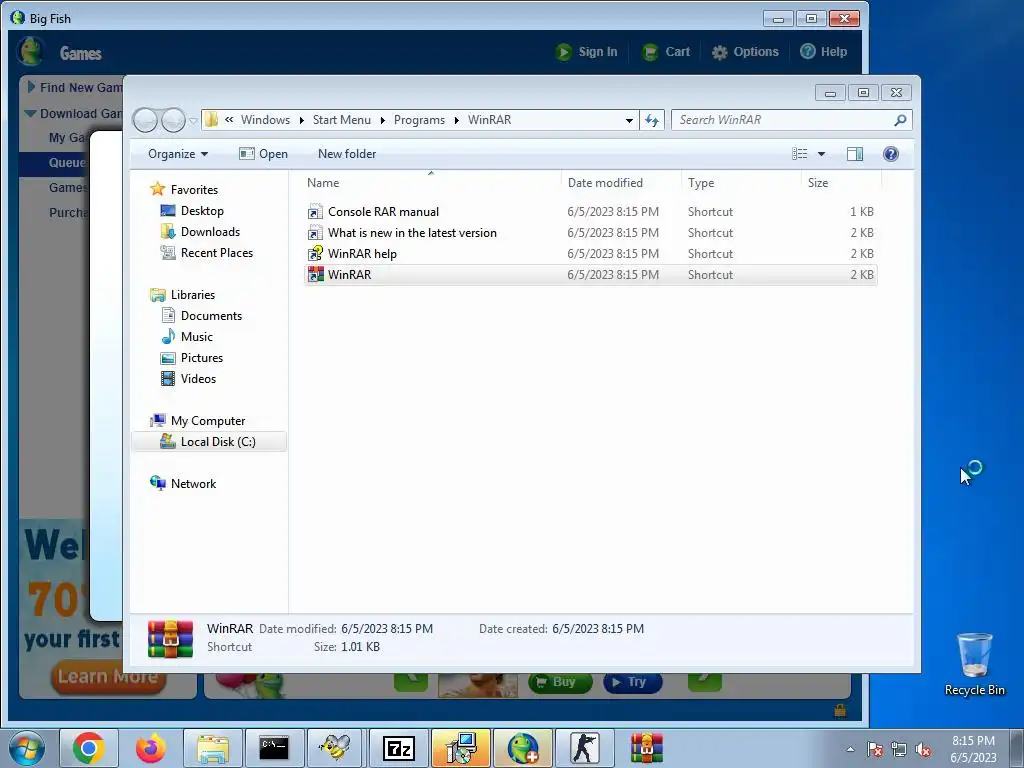Image resolution: width=1024 pixels, height=768 pixels.
Task: Click the refresh button beside the address bar
Action: coord(652,120)
